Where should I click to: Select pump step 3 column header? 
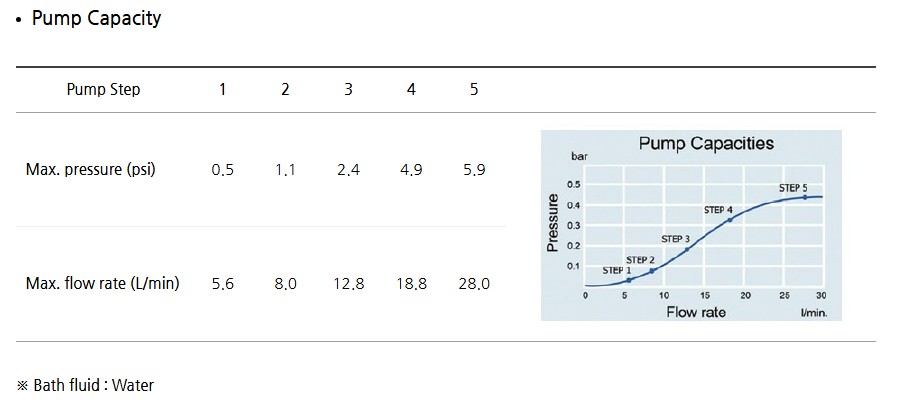point(348,90)
